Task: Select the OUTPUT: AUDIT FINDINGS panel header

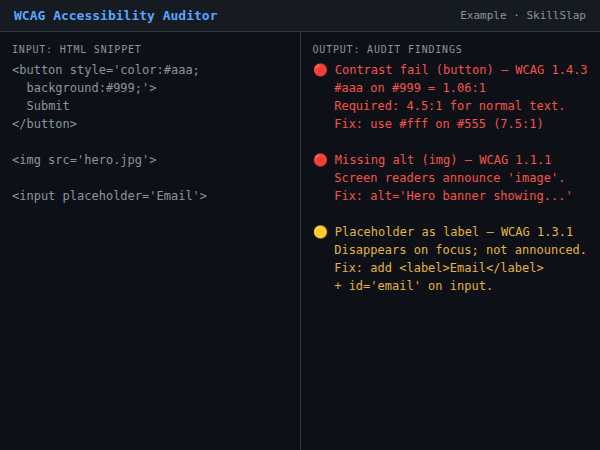Action: tap(387, 49)
